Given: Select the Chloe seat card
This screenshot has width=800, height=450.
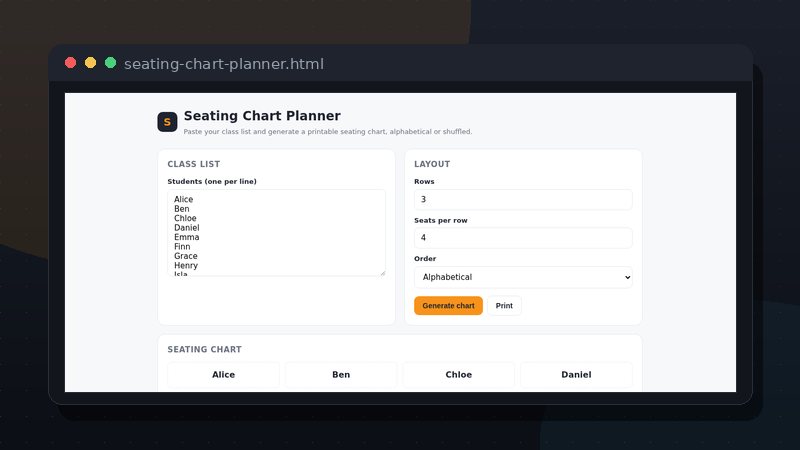Looking at the screenshot, I should (459, 374).
